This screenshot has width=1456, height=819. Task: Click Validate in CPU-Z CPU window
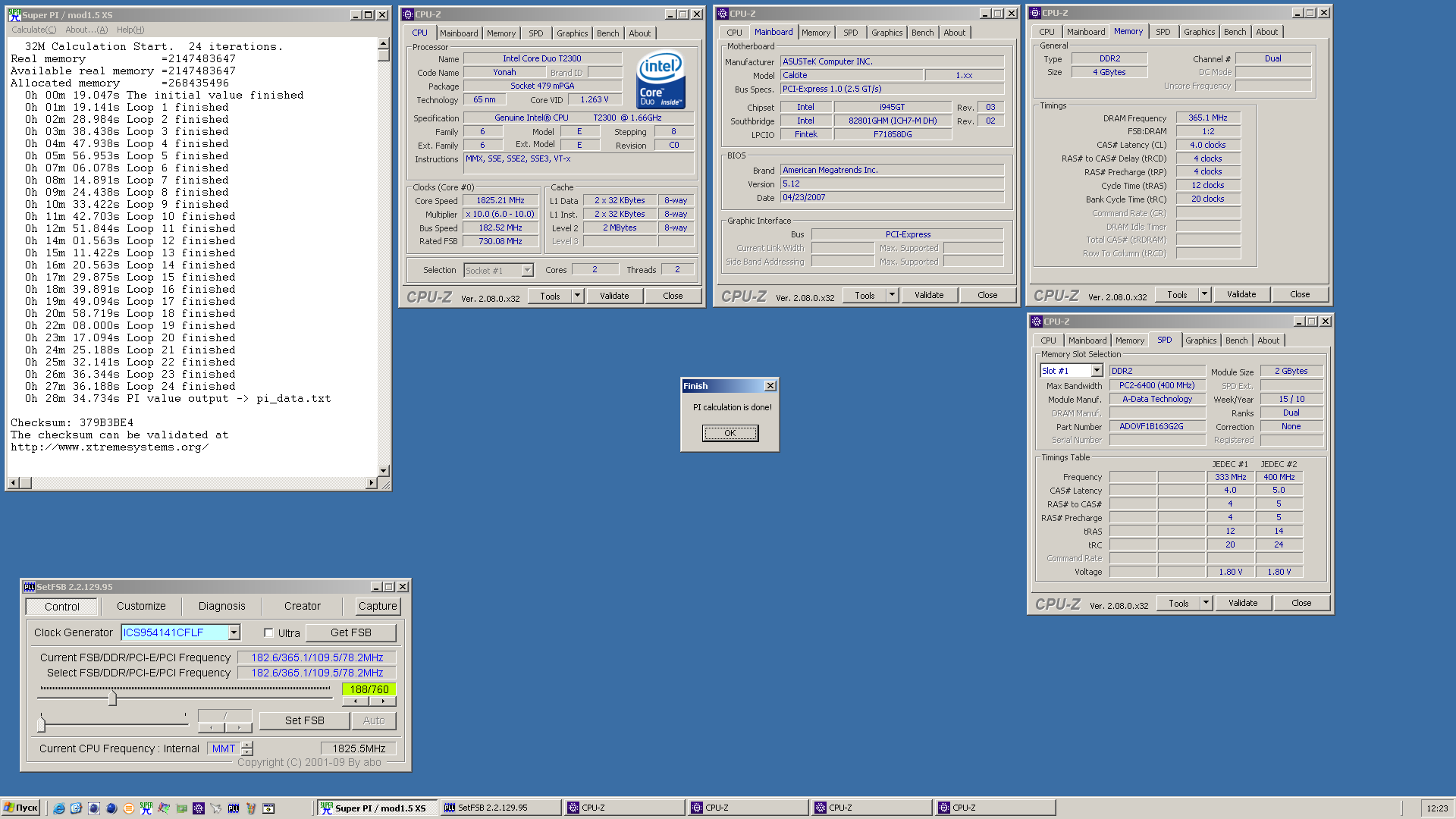click(x=614, y=296)
